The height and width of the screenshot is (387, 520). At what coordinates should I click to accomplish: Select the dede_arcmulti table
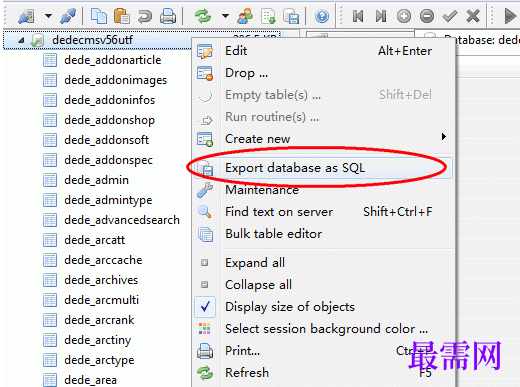coord(101,300)
